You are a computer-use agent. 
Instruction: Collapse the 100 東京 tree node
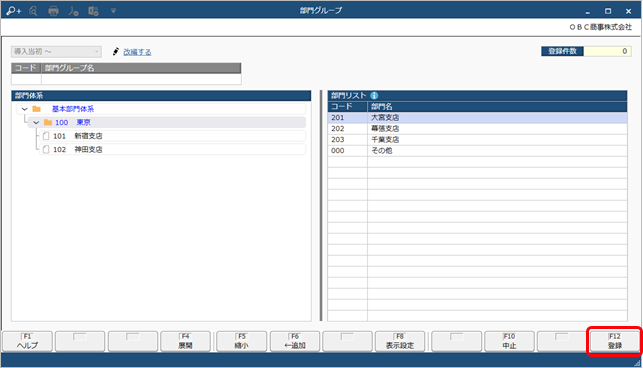click(x=36, y=122)
